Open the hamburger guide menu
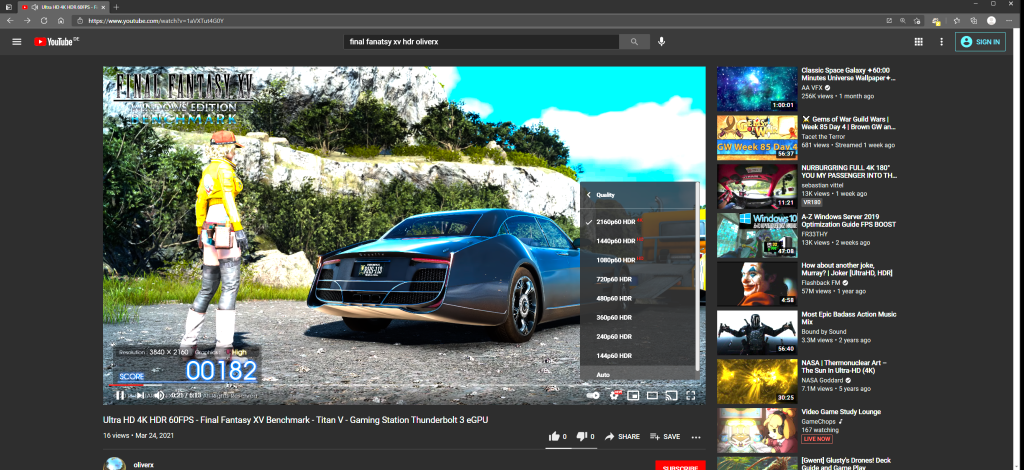Screen dimensions: 1024x470 click(16, 41)
